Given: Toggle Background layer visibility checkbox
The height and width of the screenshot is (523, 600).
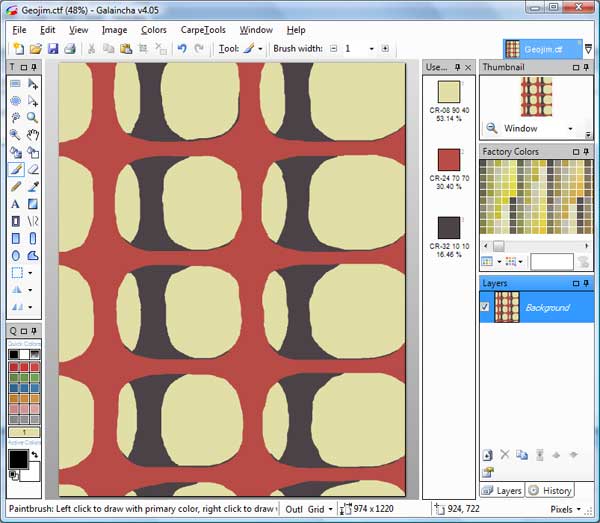Looking at the screenshot, I should pos(486,307).
